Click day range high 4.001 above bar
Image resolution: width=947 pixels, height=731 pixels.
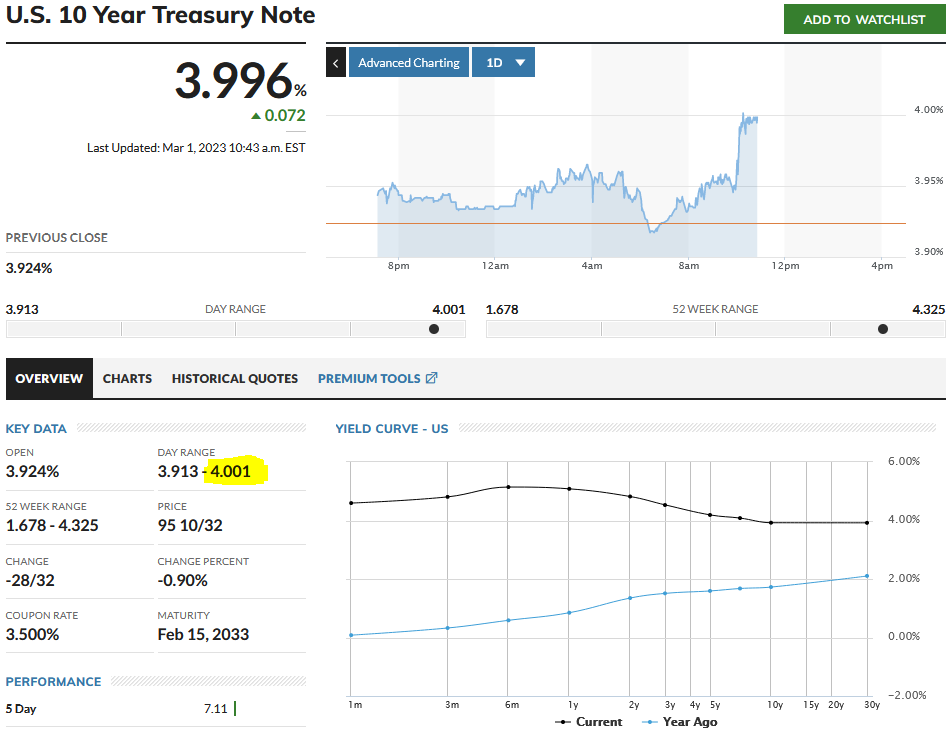(449, 309)
